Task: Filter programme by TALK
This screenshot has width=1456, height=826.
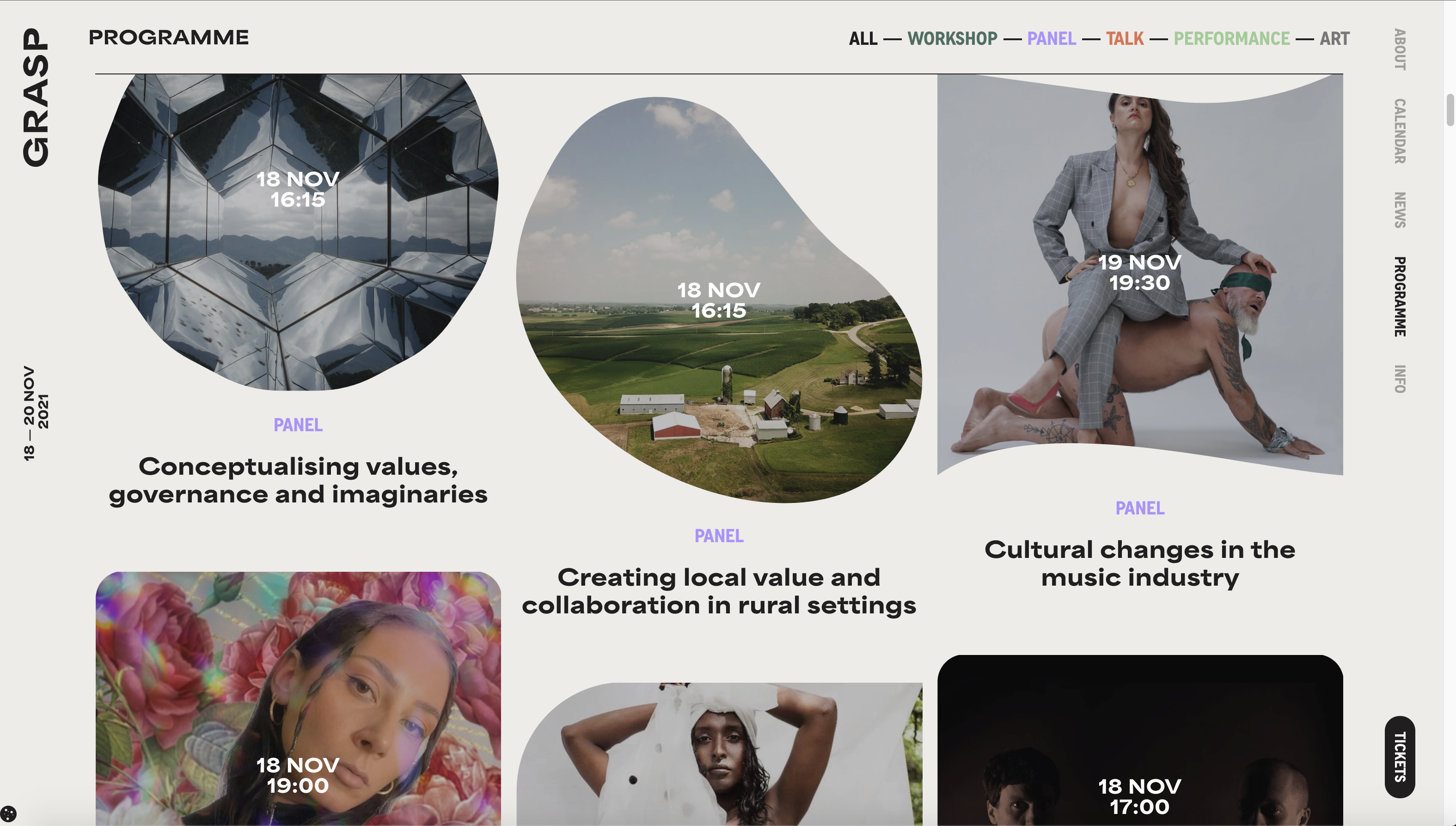Action: coord(1125,38)
